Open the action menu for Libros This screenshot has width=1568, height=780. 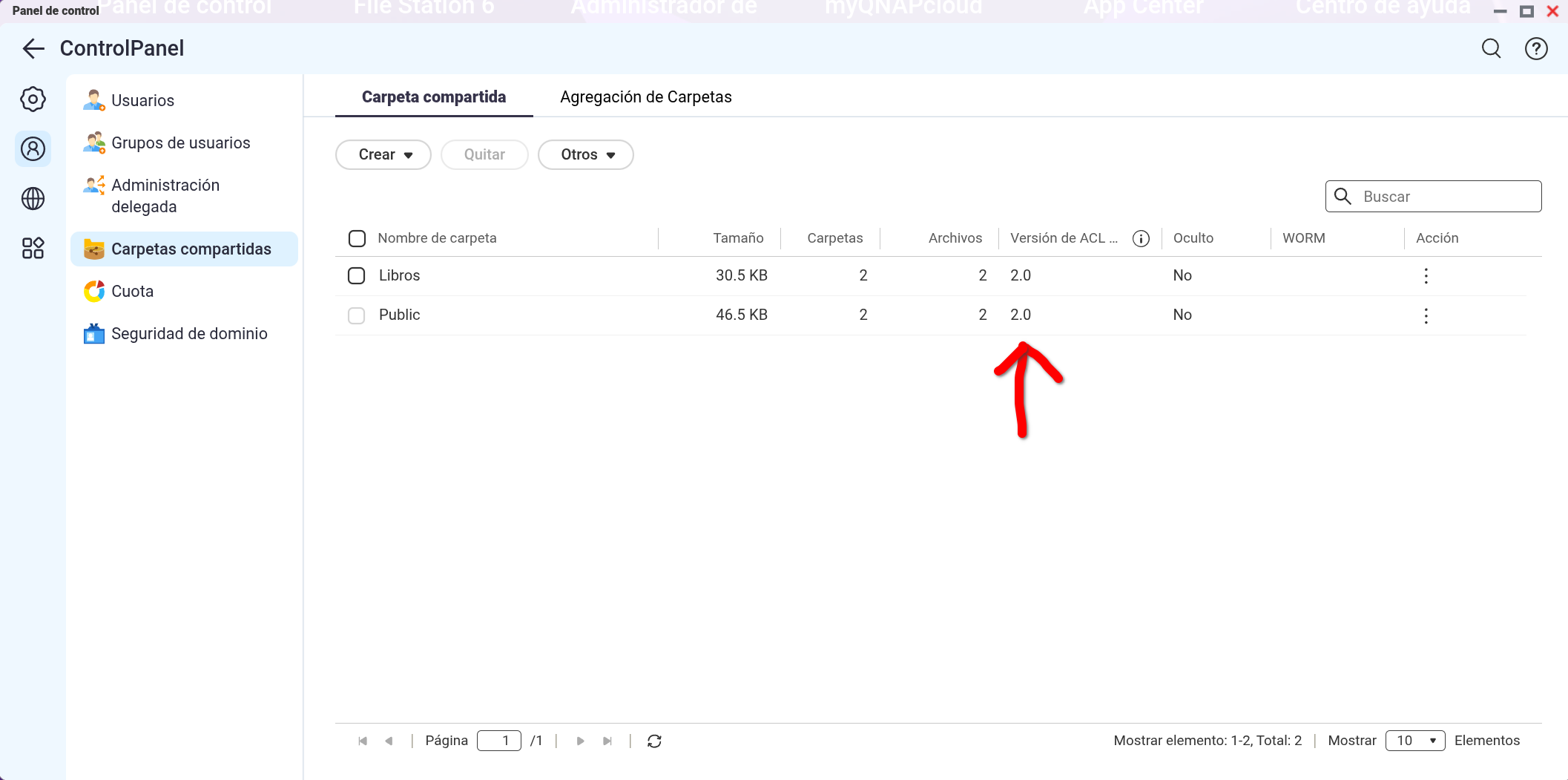tap(1426, 276)
